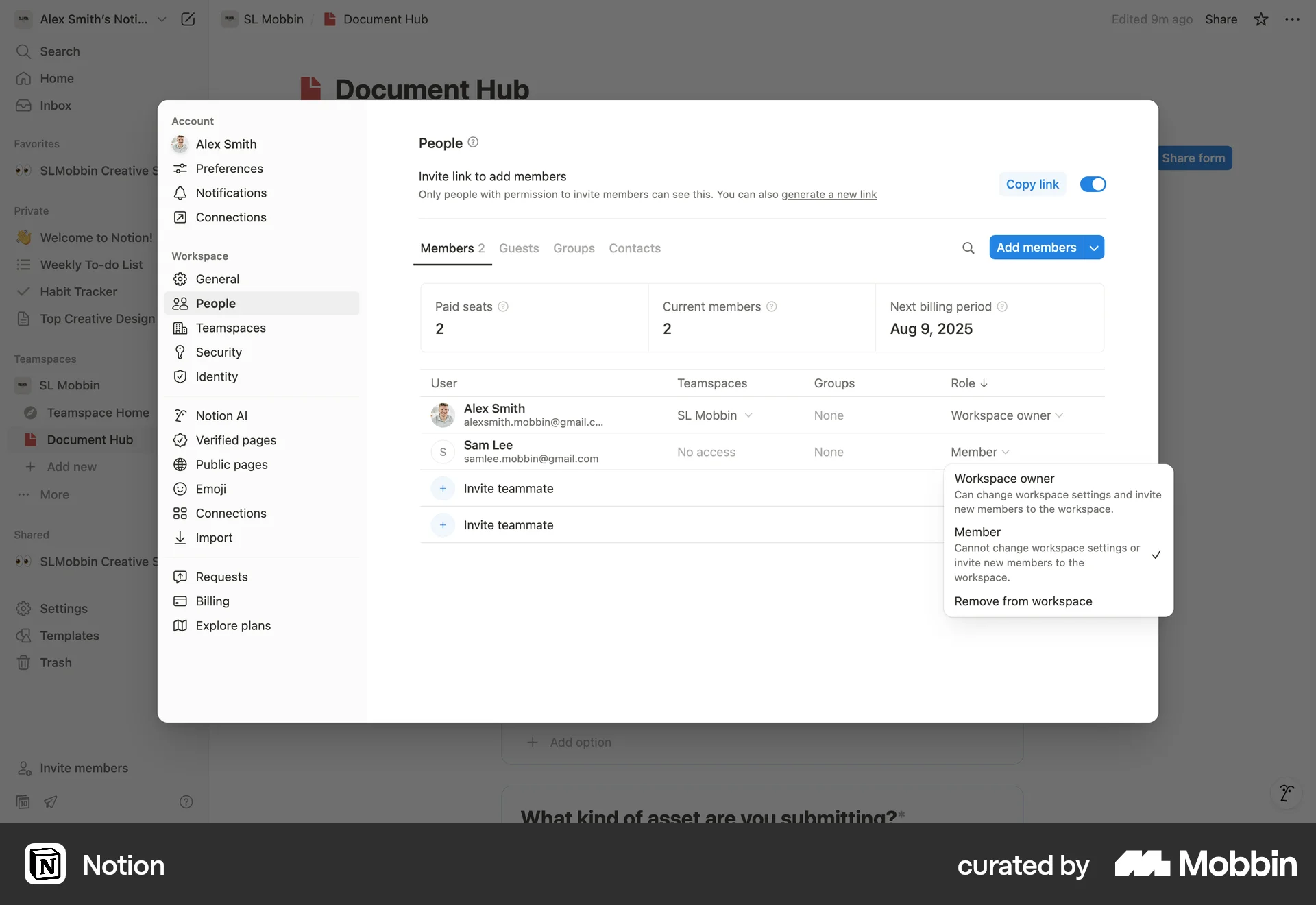This screenshot has width=1316, height=905.
Task: Click an Invite teammate row
Action: click(508, 488)
